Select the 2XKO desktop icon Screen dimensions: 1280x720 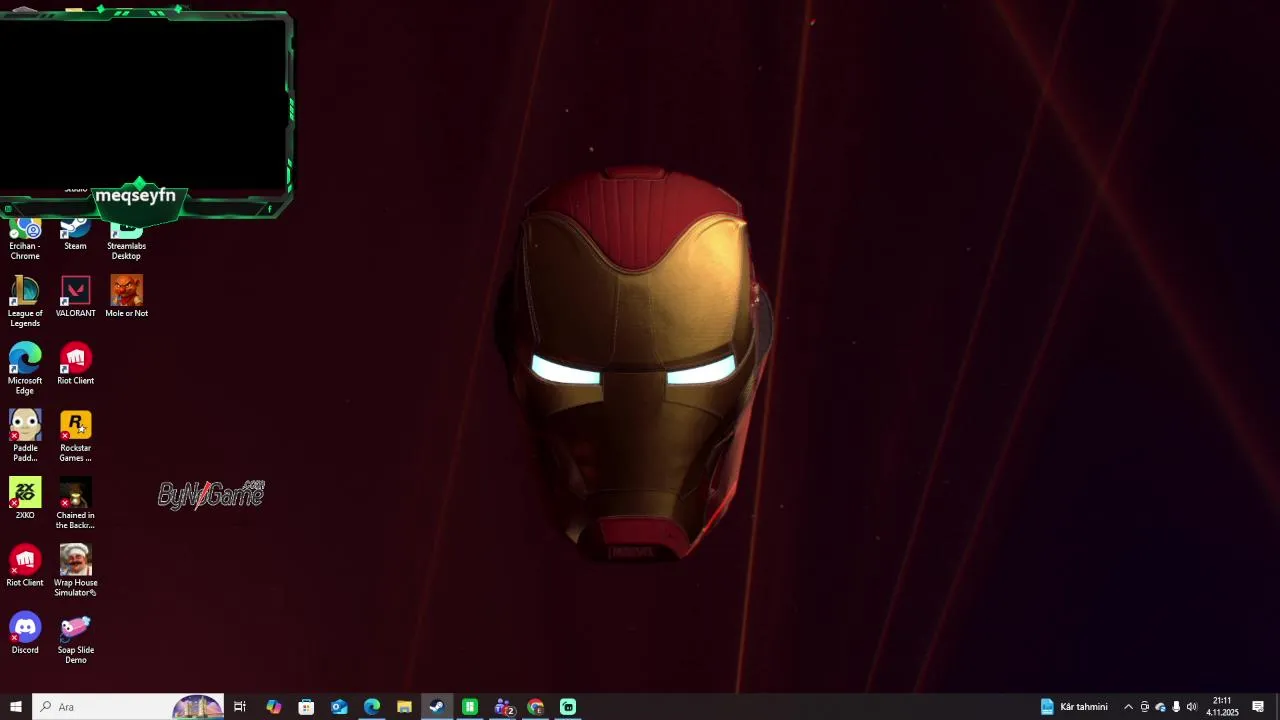[25, 498]
